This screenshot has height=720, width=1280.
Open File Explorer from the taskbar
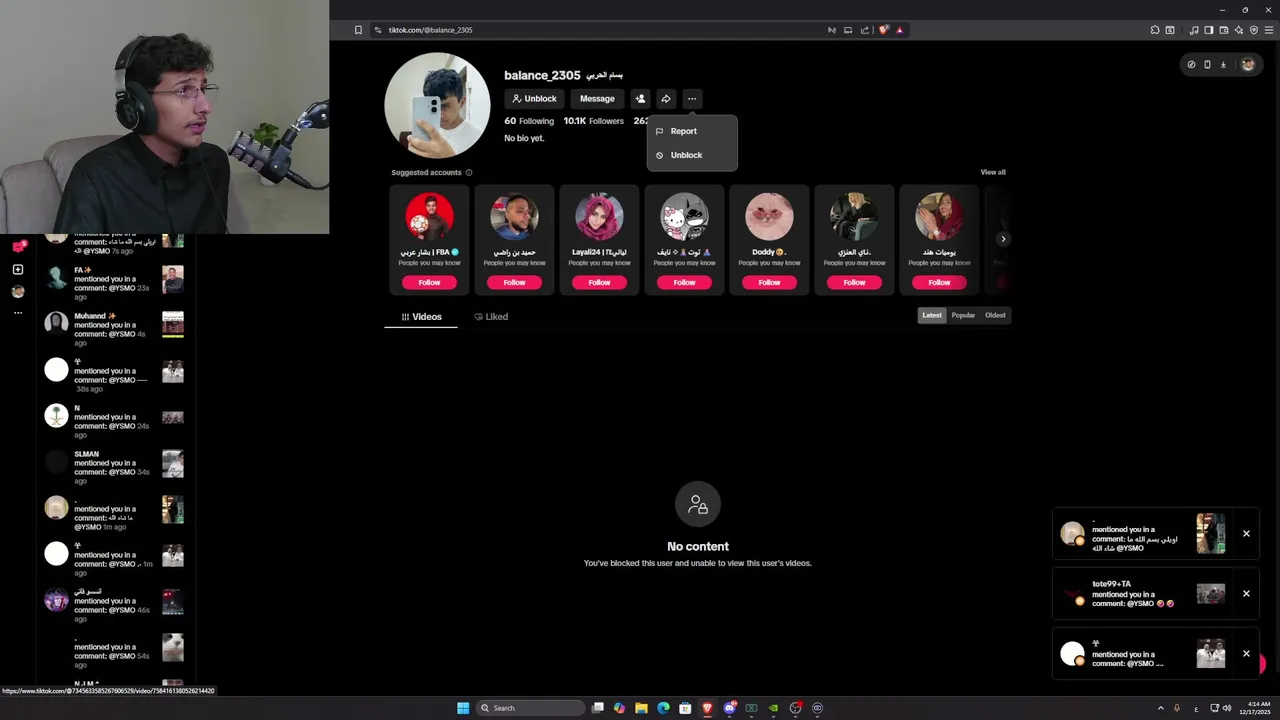[641, 708]
